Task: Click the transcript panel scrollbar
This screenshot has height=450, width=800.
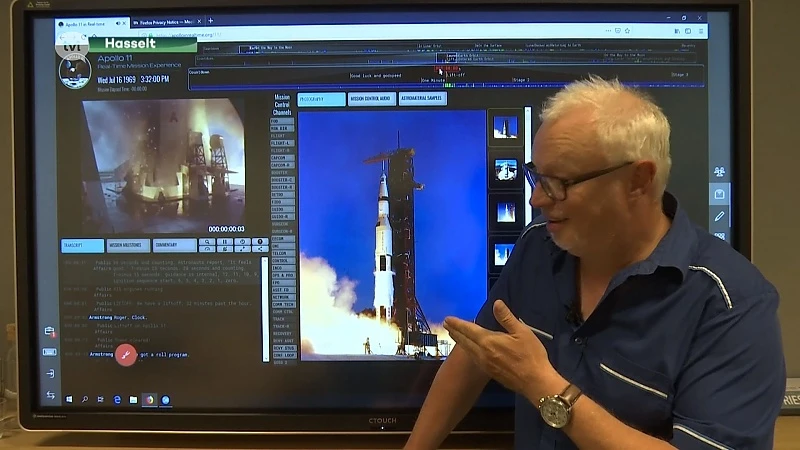Action: (x=265, y=309)
